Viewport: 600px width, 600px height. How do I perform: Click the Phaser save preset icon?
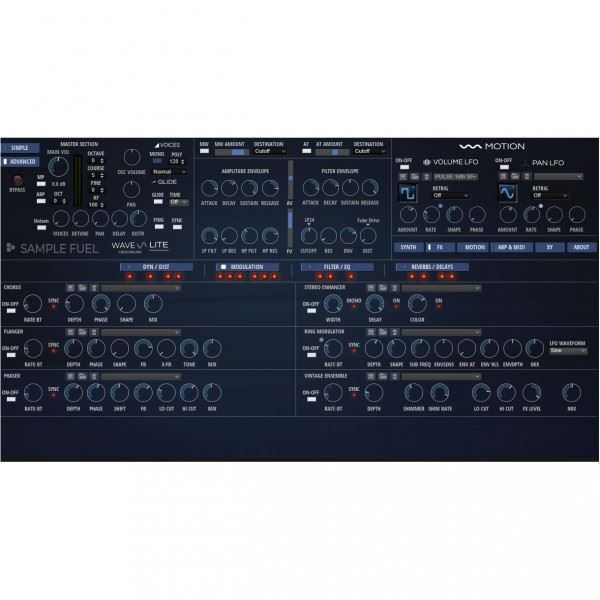70,377
